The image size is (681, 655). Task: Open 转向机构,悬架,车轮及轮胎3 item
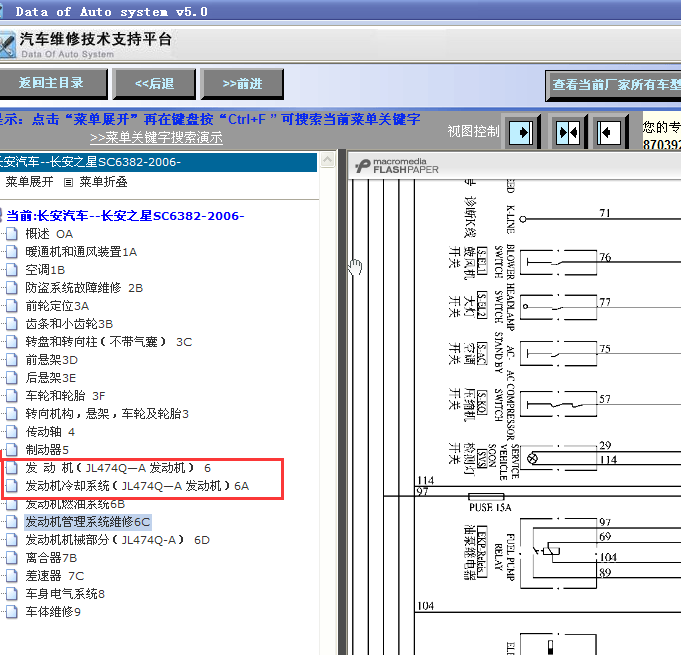coord(107,414)
